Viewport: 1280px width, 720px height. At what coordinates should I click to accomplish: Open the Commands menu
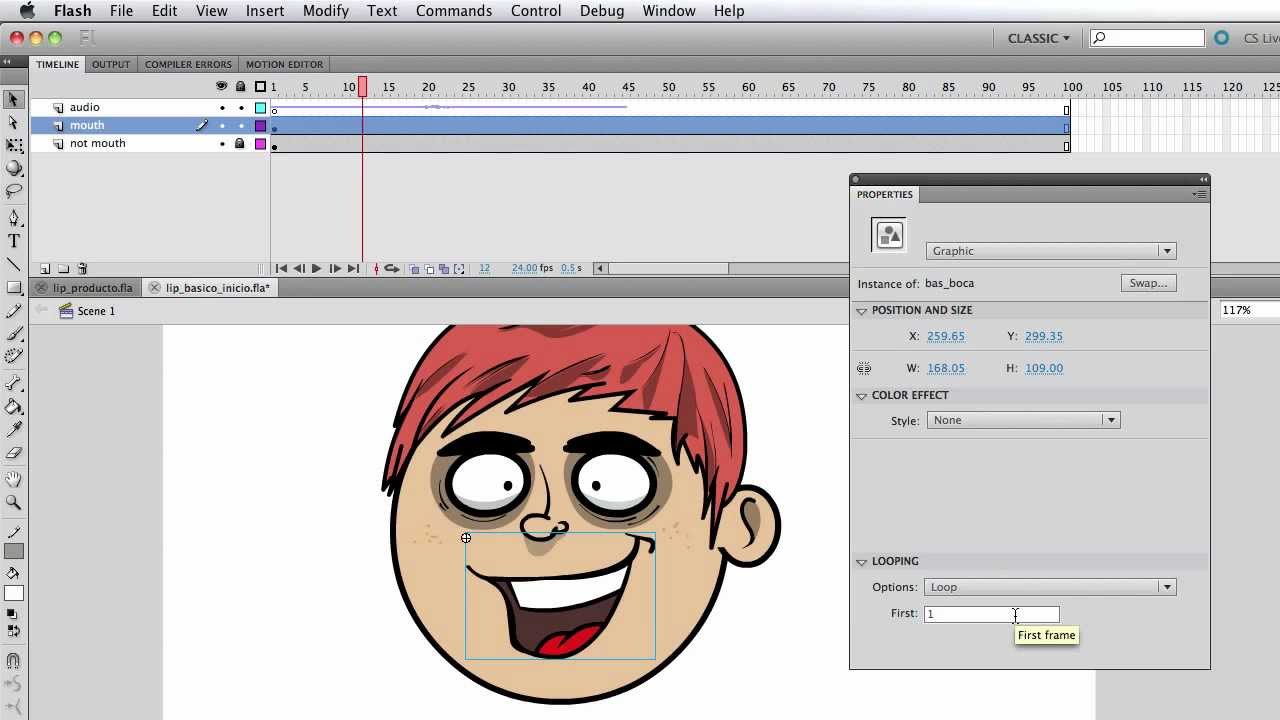pos(454,11)
